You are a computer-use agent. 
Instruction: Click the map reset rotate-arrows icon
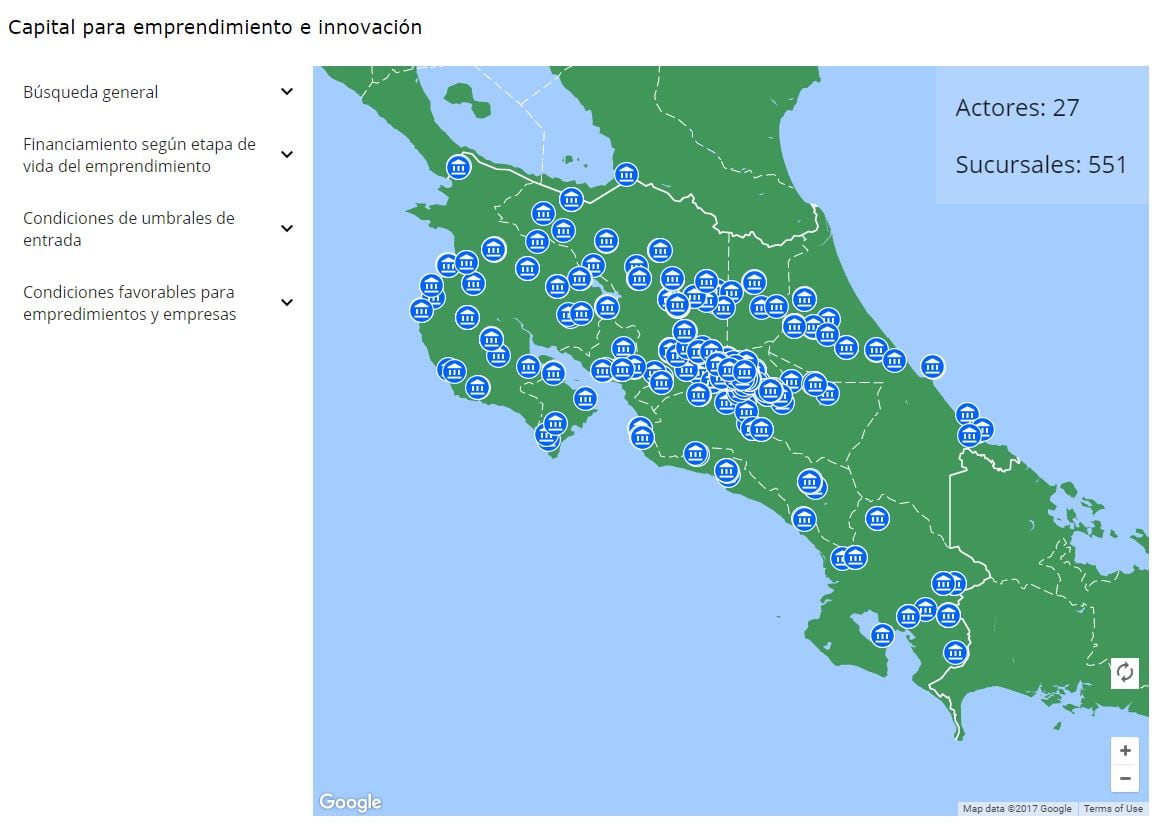point(1125,672)
